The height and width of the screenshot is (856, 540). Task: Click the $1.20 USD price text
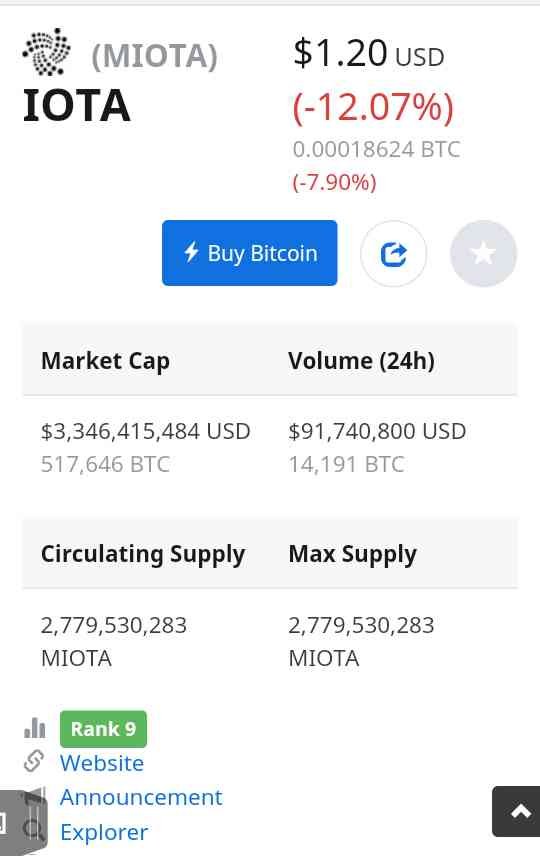[369, 54]
